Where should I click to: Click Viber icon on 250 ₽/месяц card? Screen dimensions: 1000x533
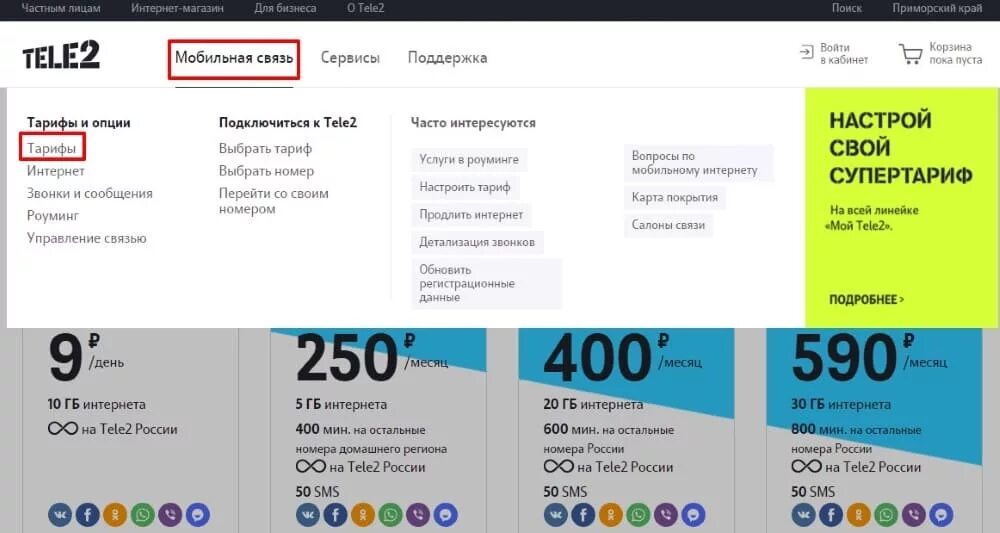pos(418,515)
